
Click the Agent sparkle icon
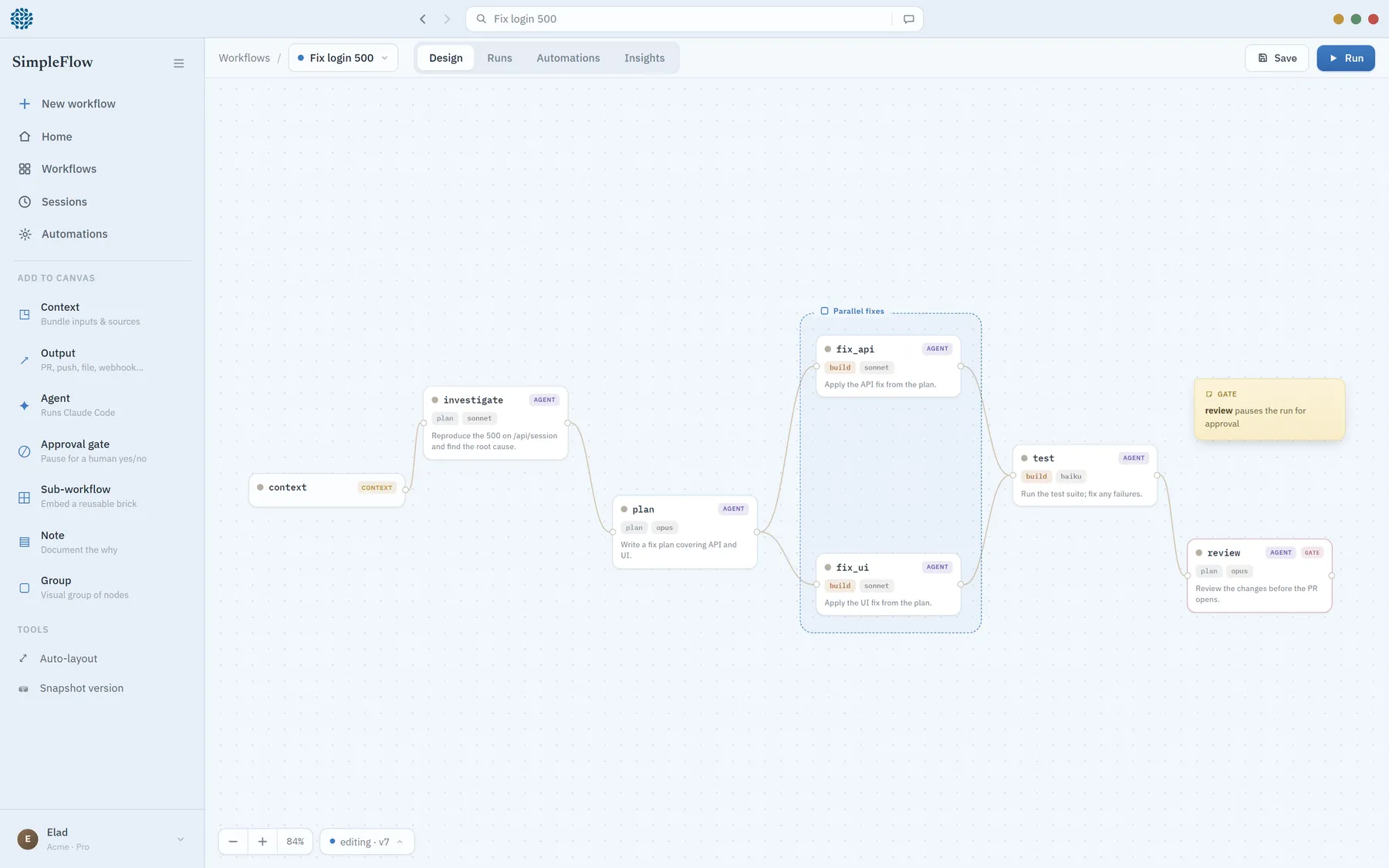click(x=25, y=405)
